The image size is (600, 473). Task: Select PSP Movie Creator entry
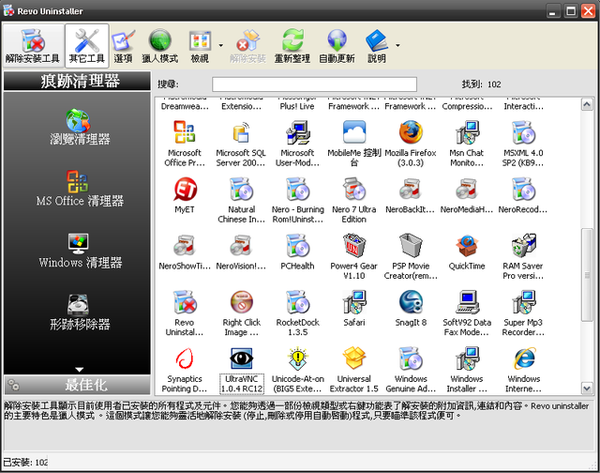(411, 256)
